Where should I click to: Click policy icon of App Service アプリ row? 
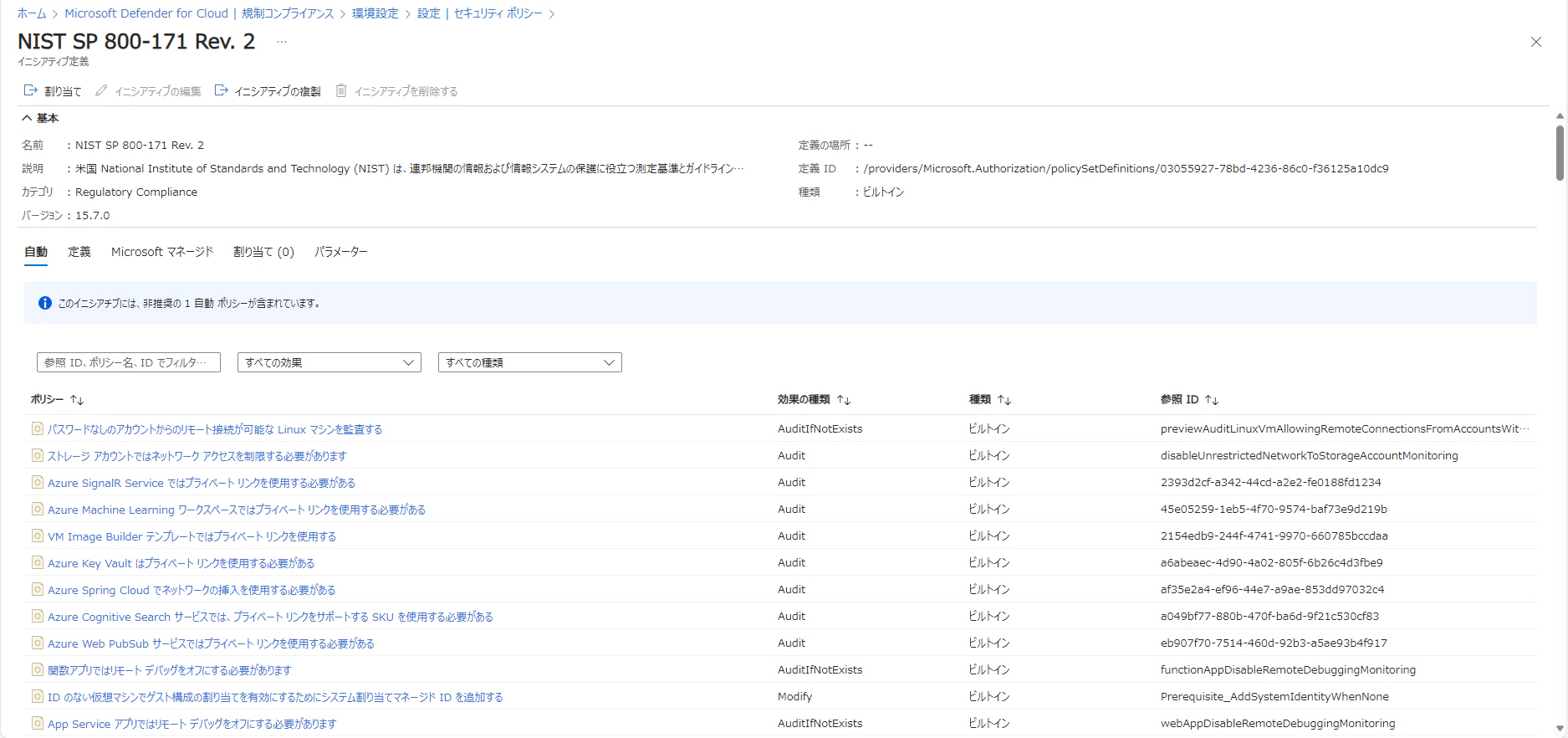click(38, 723)
